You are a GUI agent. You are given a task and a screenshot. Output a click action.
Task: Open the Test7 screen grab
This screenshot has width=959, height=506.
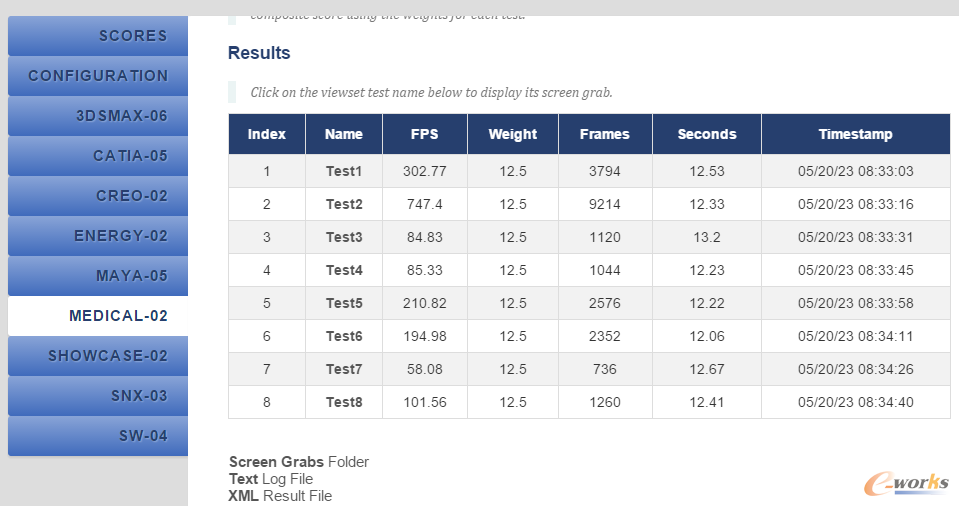(344, 370)
